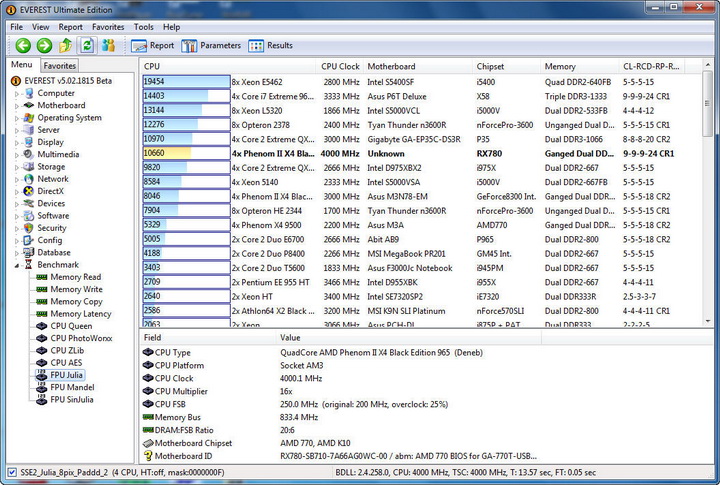Expand the Multimedia tree node

pyautogui.click(x=17, y=155)
